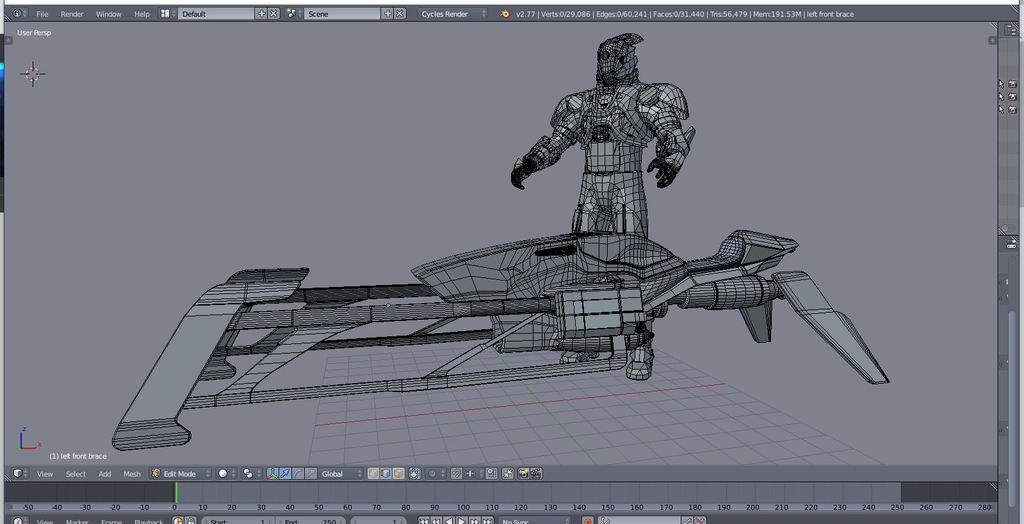Open the Global orientation dropdown
The width and height of the screenshot is (1024, 524).
pos(336,473)
